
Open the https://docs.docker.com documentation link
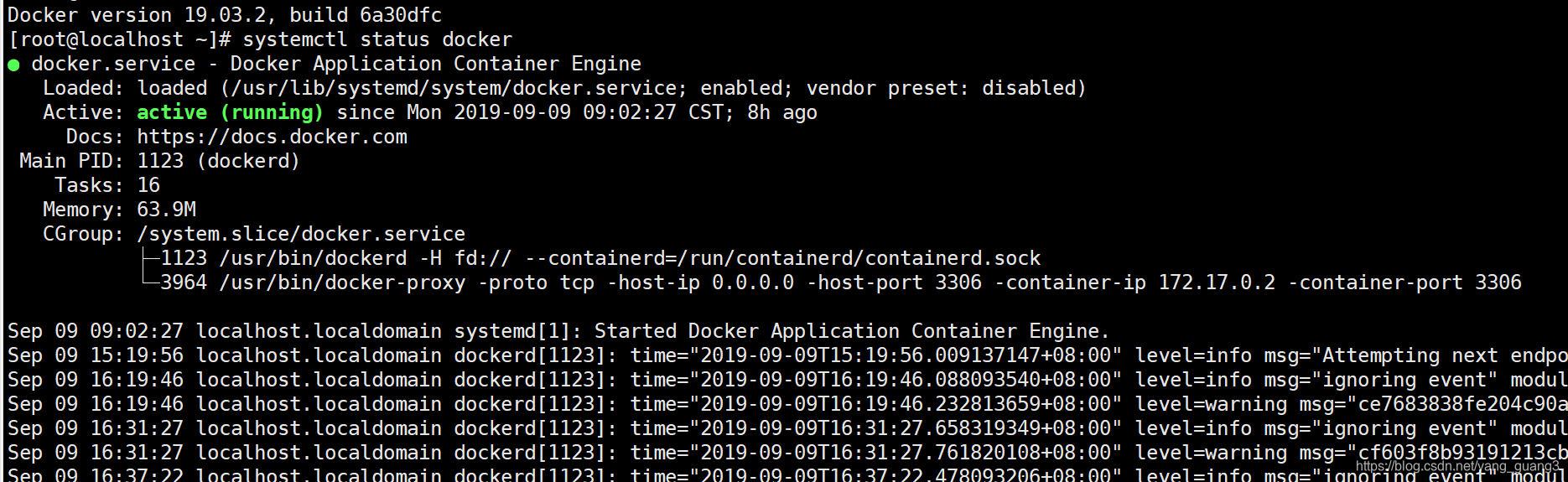[x=272, y=137]
